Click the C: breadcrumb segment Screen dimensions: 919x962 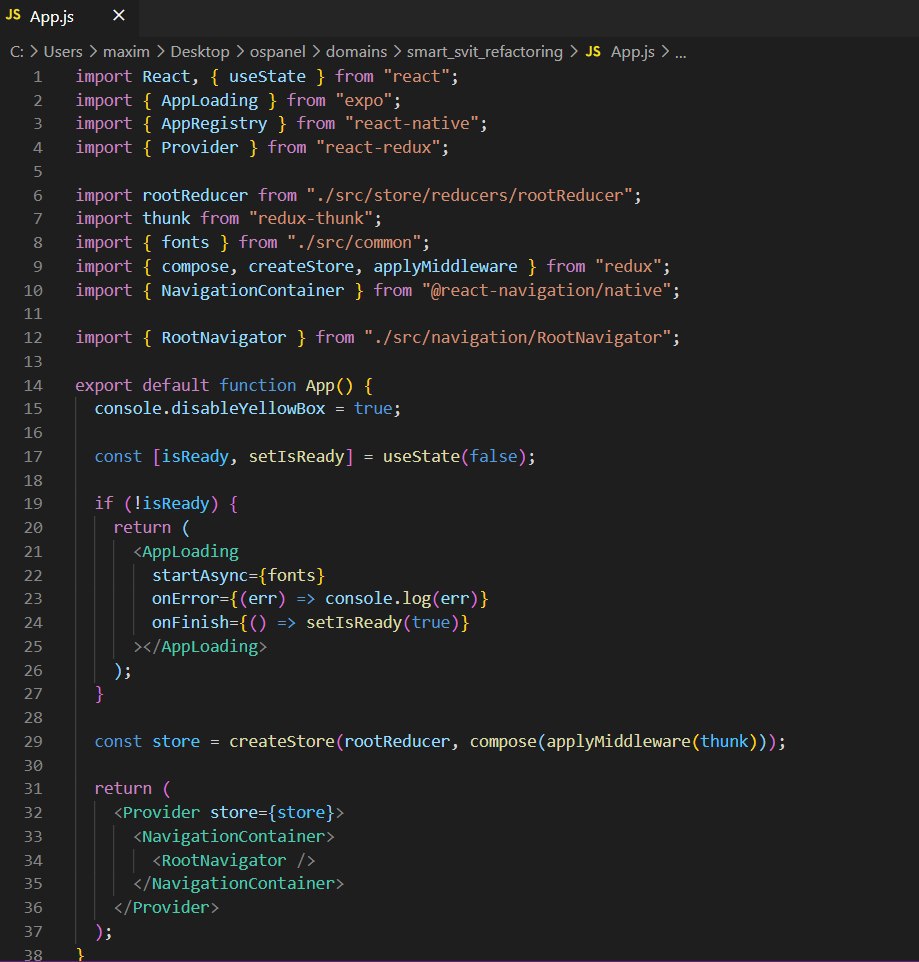(17, 52)
